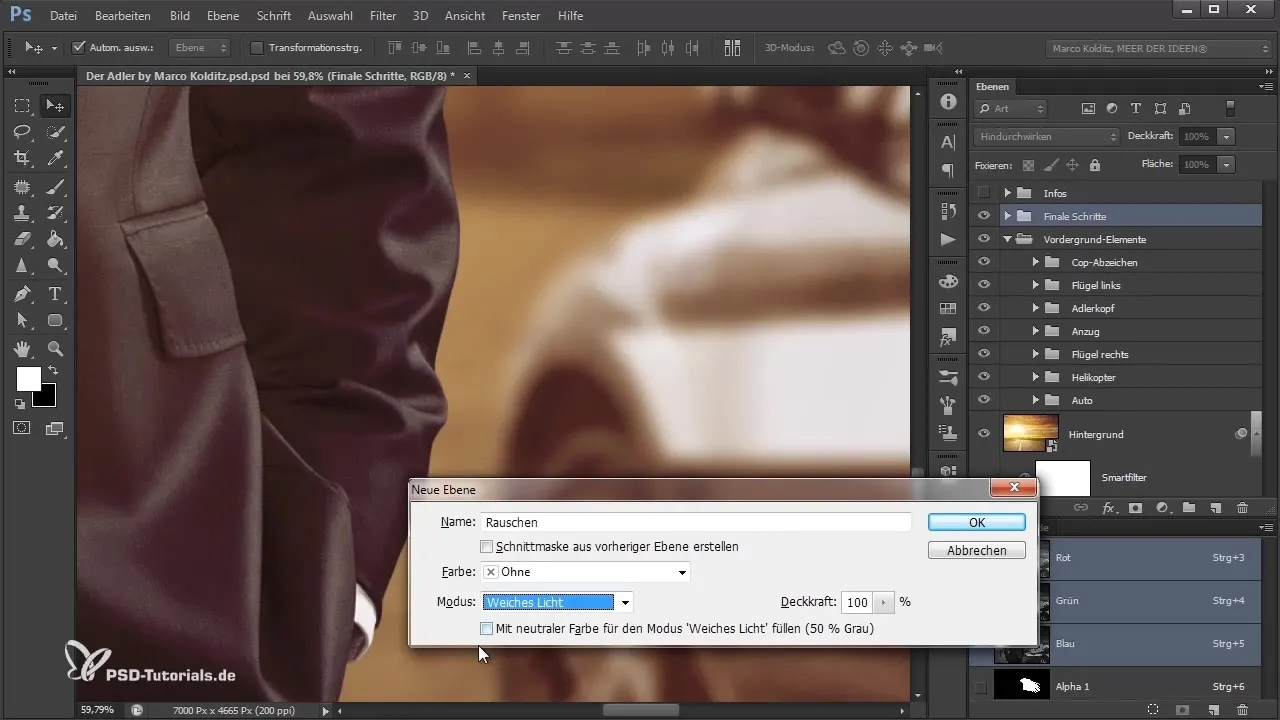Hide the Finale Schritte group
Viewport: 1280px width, 720px height.
[x=984, y=216]
